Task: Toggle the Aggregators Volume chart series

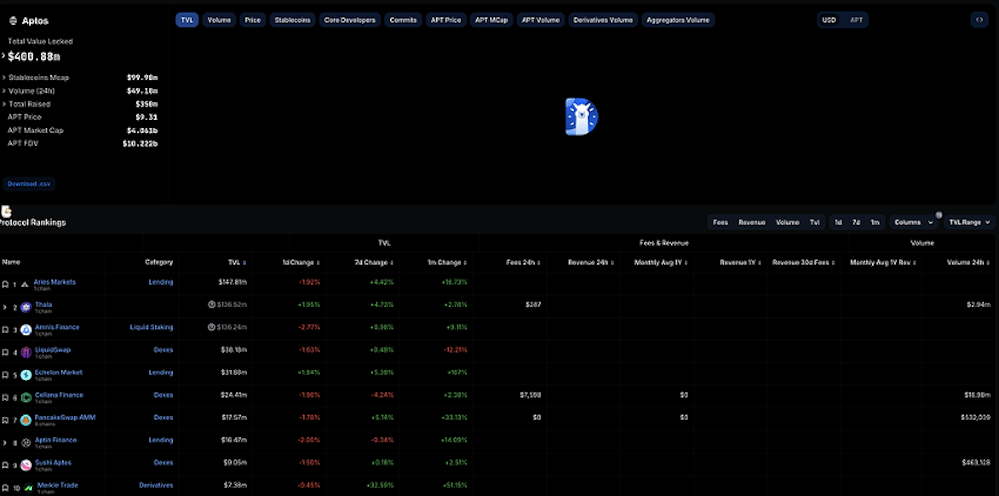Action: (x=678, y=20)
